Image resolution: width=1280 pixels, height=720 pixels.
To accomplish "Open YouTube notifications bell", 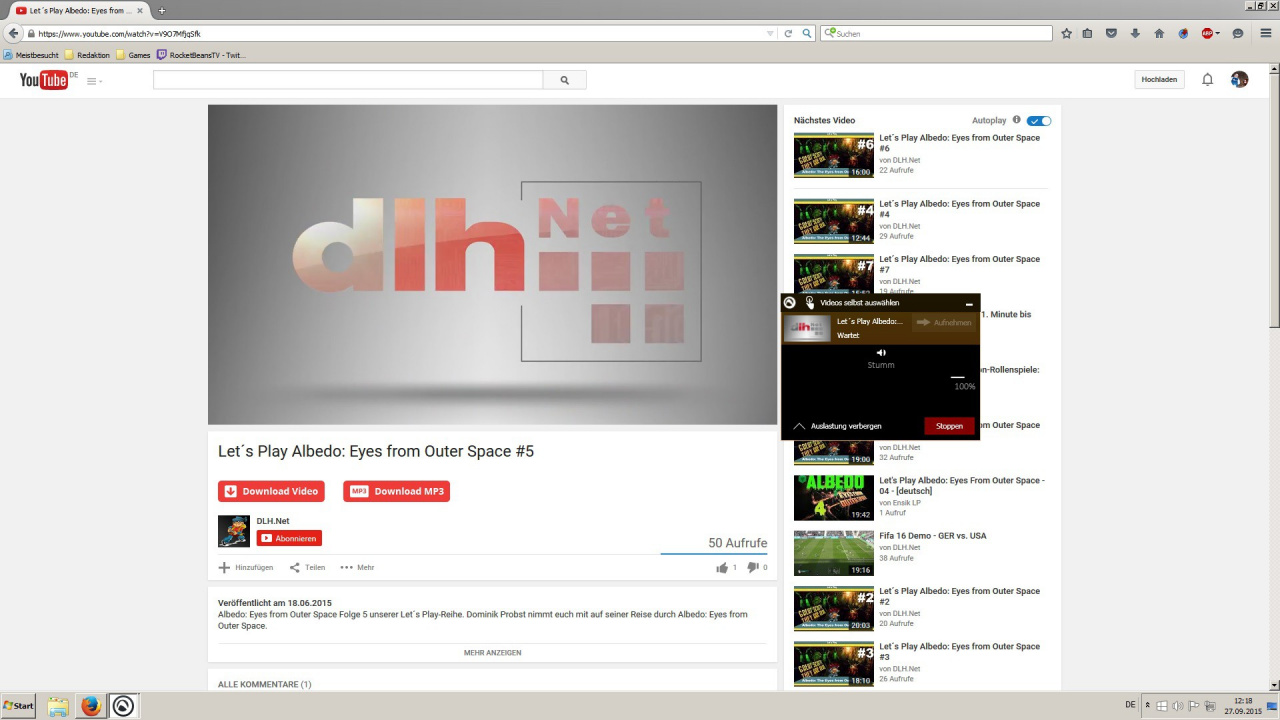I will click(1207, 79).
